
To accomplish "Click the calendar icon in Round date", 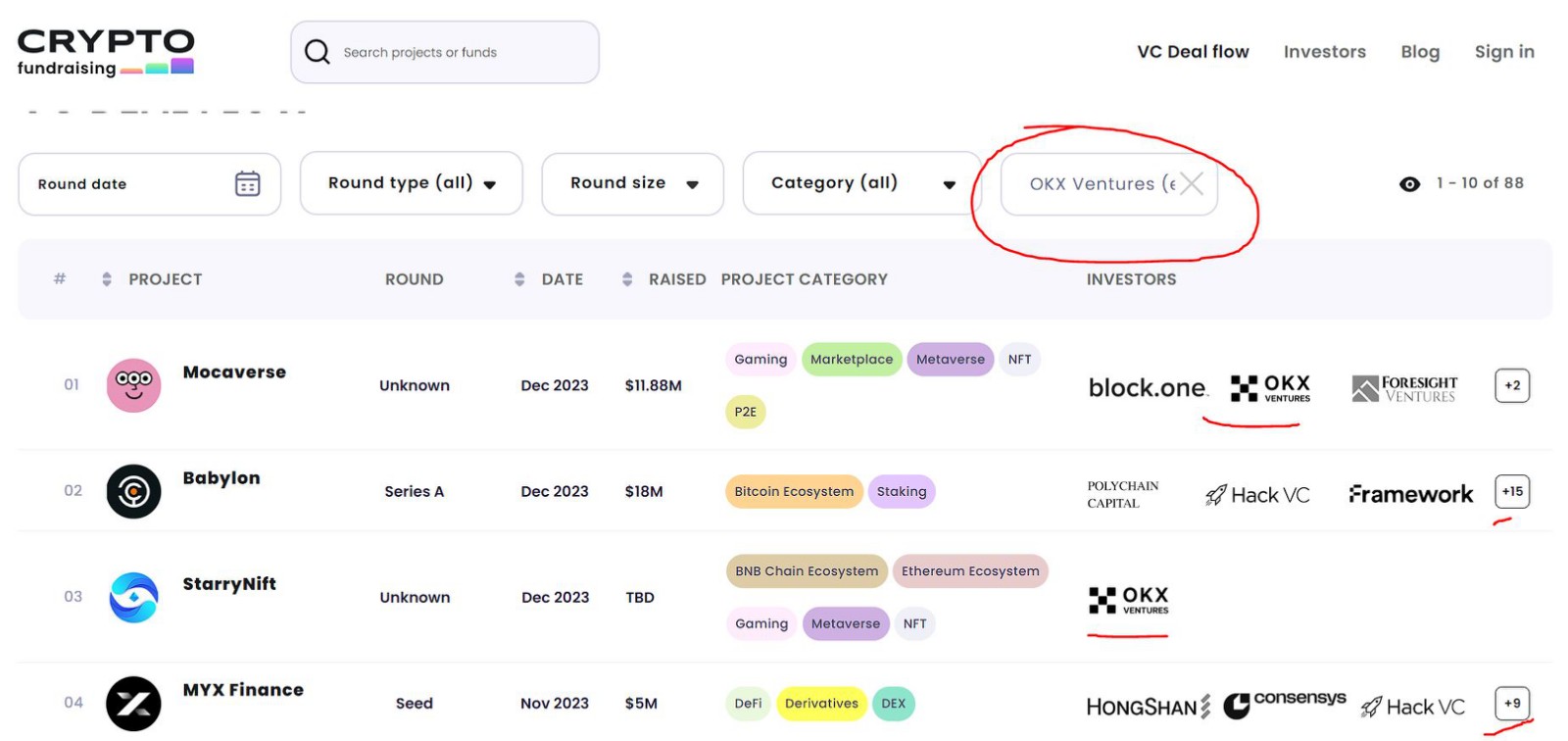I will (247, 183).
